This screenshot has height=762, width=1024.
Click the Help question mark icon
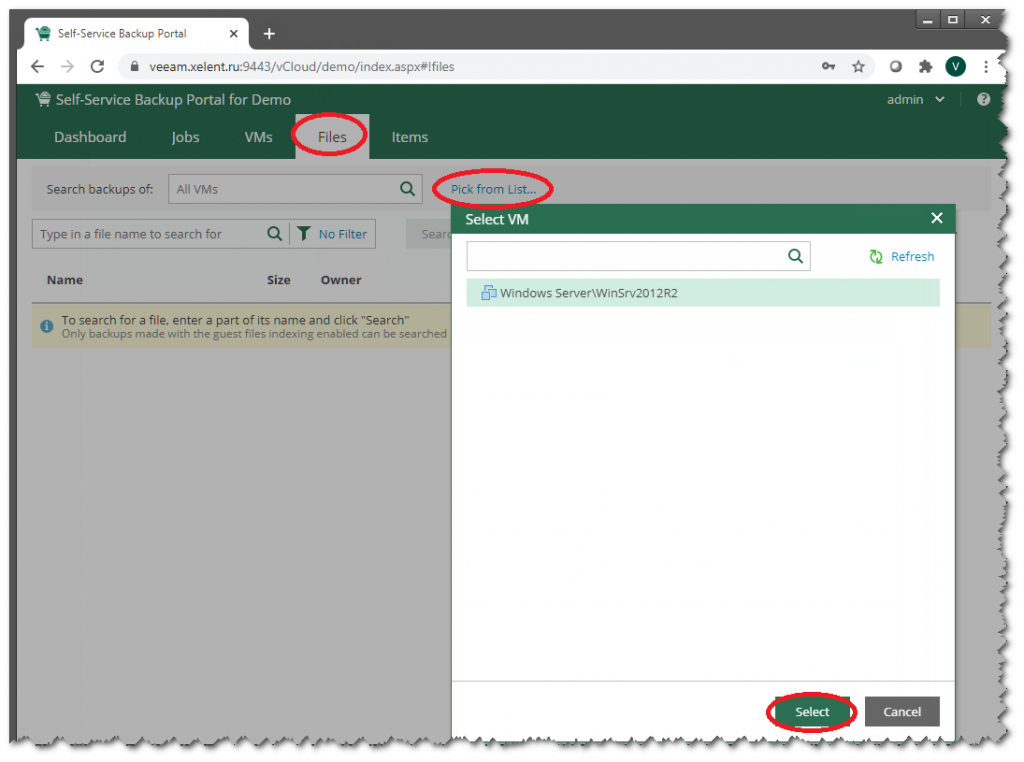[x=984, y=99]
